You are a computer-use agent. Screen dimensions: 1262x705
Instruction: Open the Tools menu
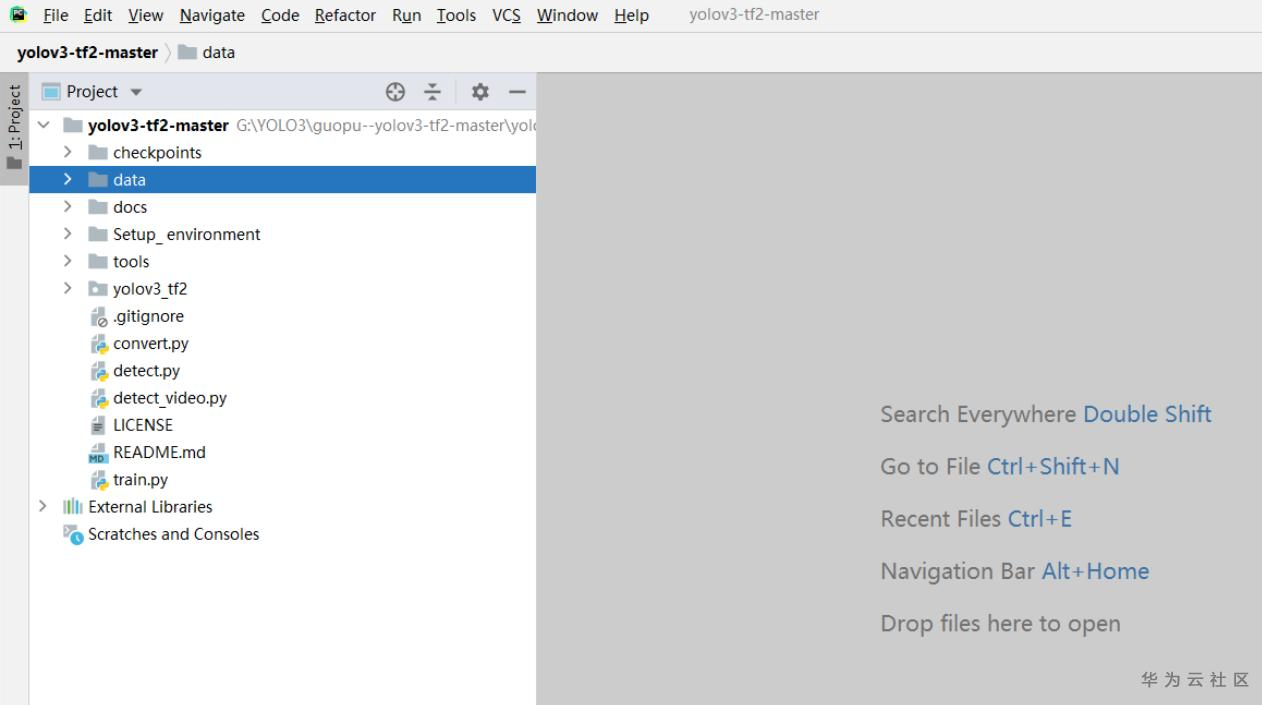456,15
